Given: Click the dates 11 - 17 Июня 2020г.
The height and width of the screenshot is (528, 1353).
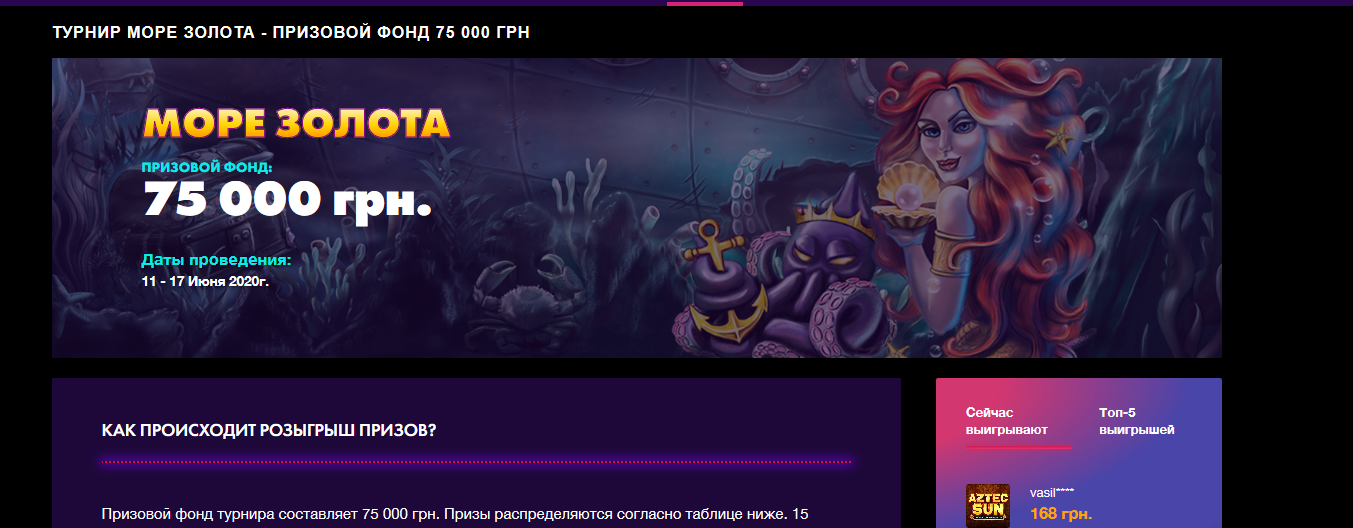Looking at the screenshot, I should (x=206, y=281).
